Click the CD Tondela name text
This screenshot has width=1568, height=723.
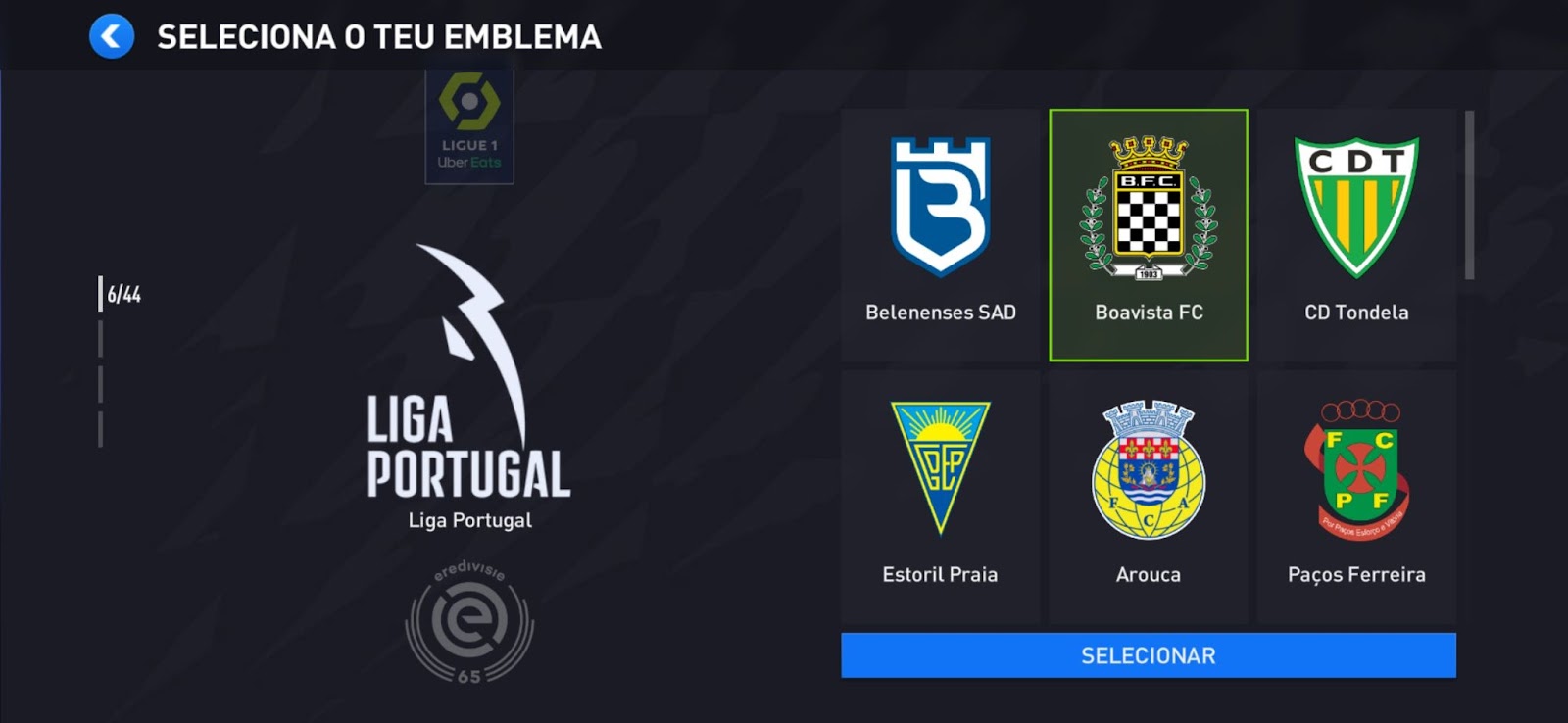coord(1356,313)
